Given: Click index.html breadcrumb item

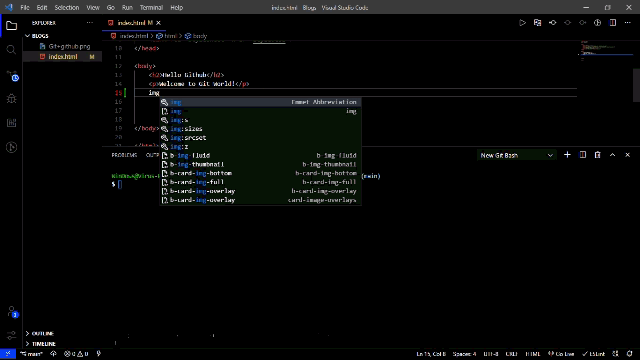Looking at the screenshot, I should pyautogui.click(x=130, y=36).
